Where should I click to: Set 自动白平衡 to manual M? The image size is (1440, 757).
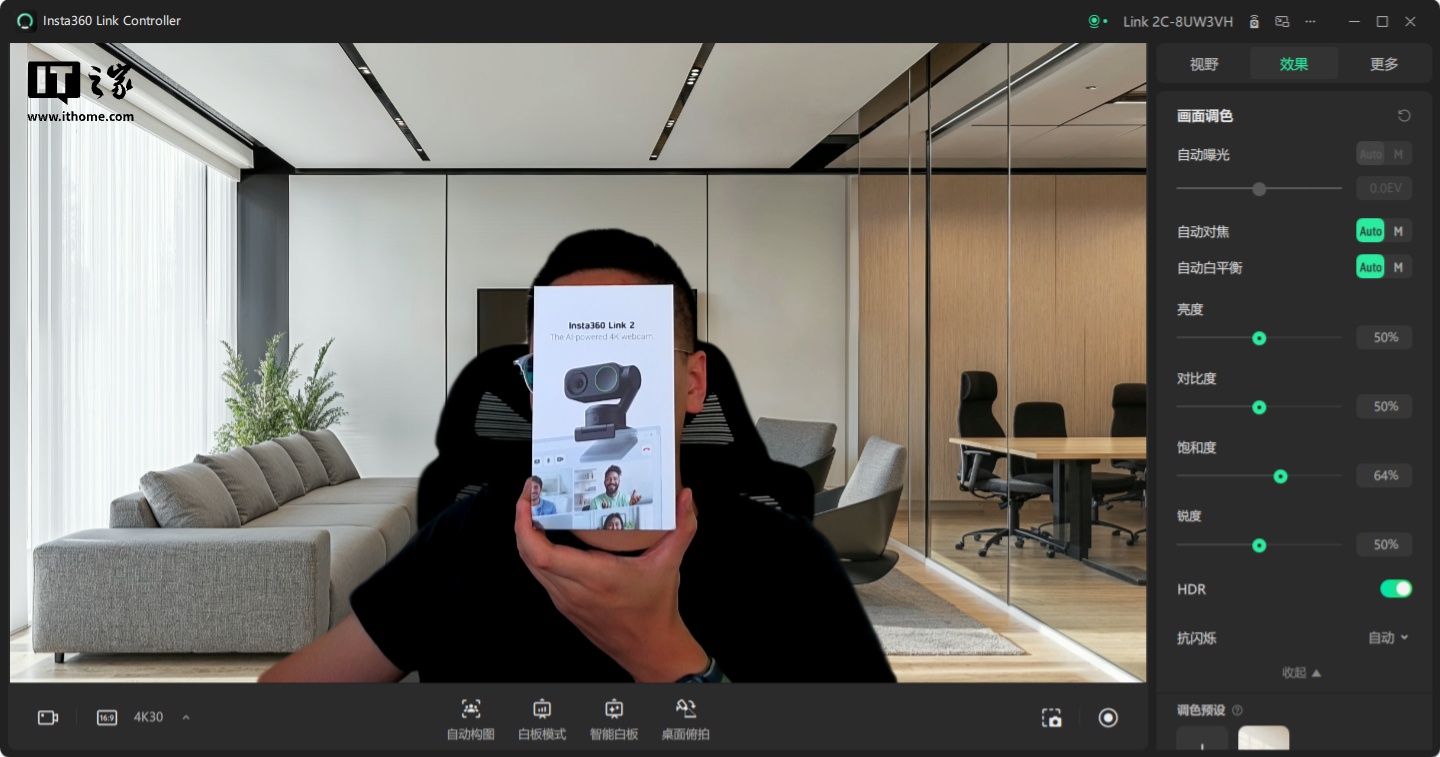(1398, 267)
